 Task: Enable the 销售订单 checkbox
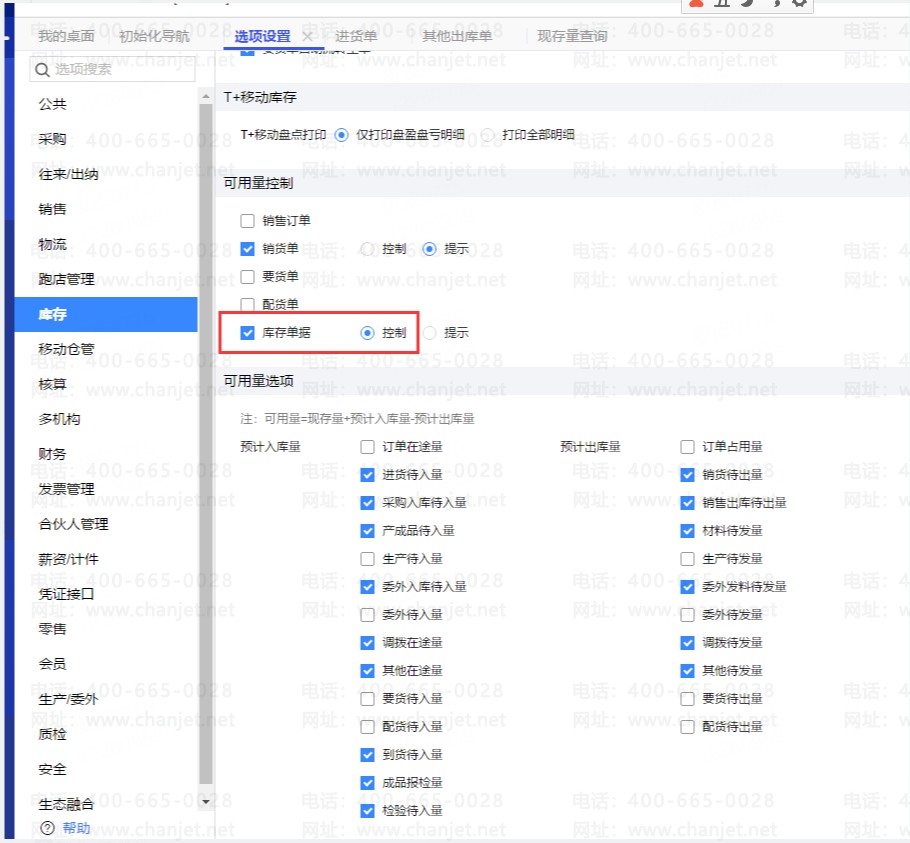point(248,221)
